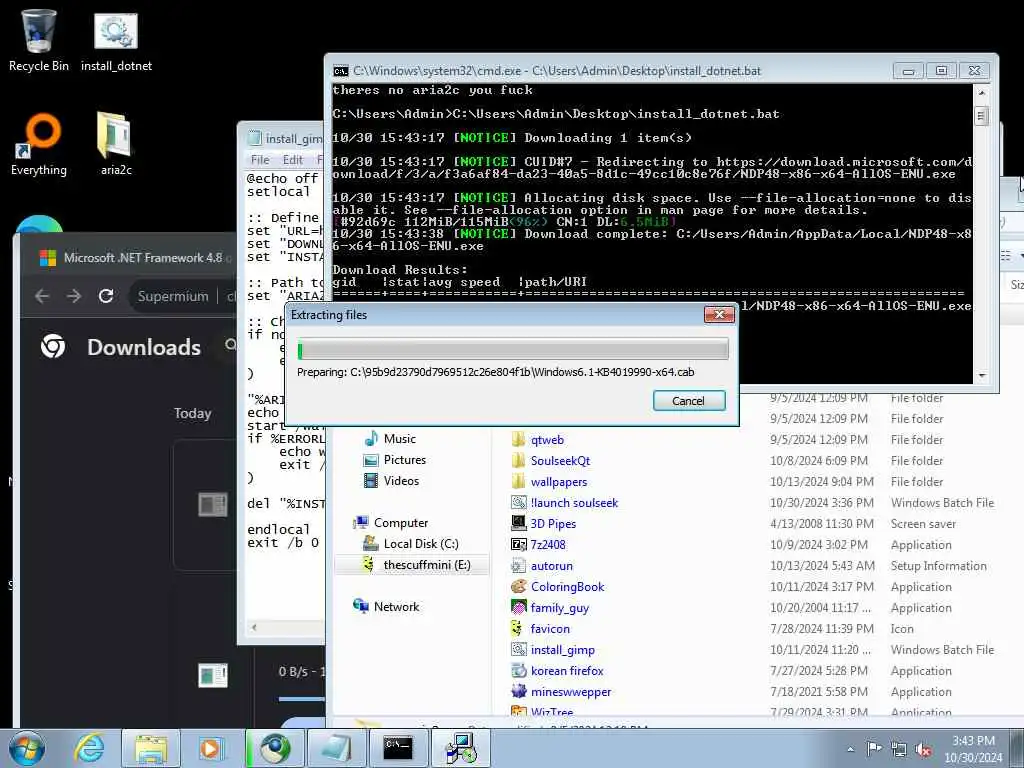The width and height of the screenshot is (1024, 768).
Task: Select the korean firefox application
Action: (x=557, y=670)
